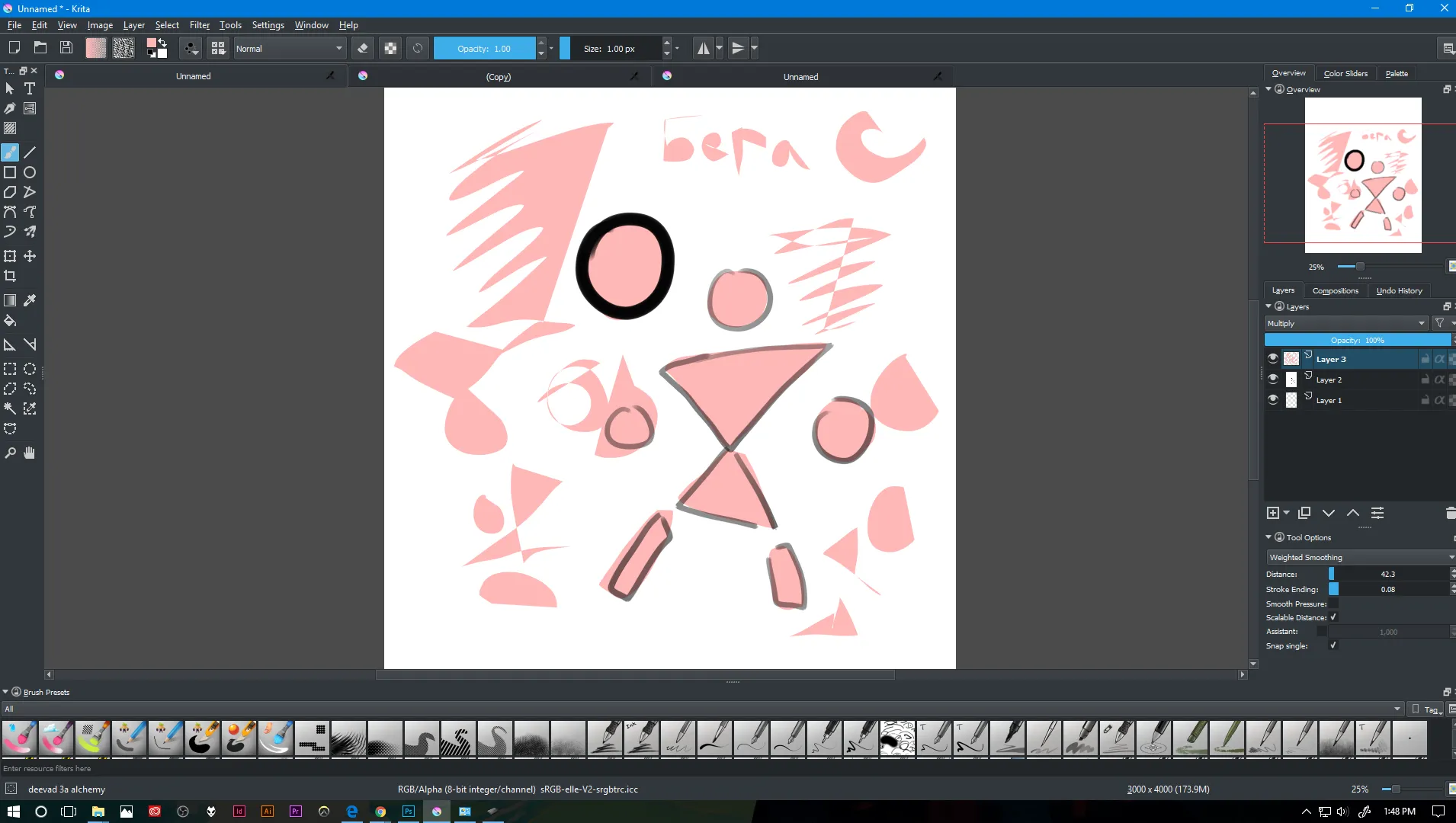
Task: Pick a color with the Color Sampler tool
Action: tap(30, 300)
